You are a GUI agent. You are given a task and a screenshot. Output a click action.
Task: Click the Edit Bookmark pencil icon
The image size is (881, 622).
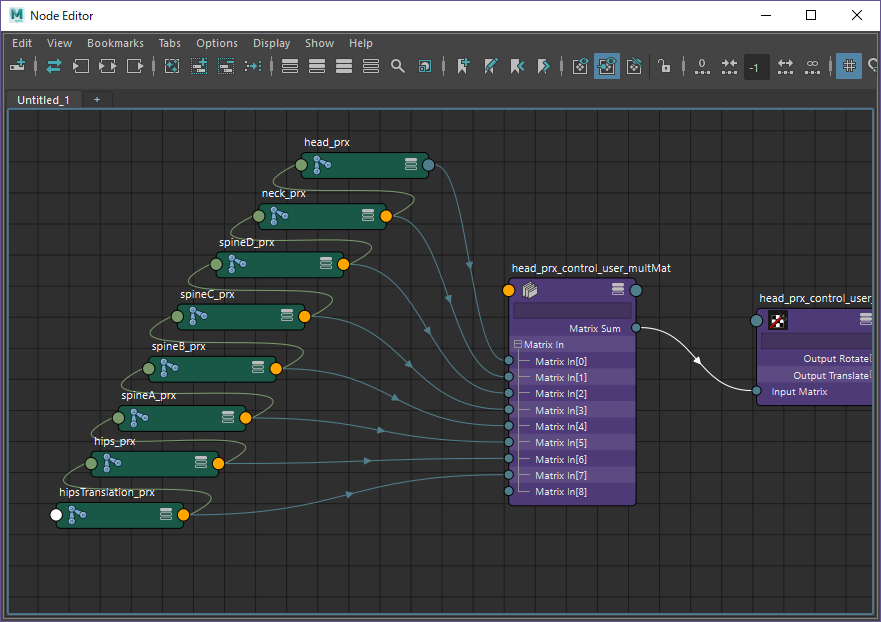(490, 66)
